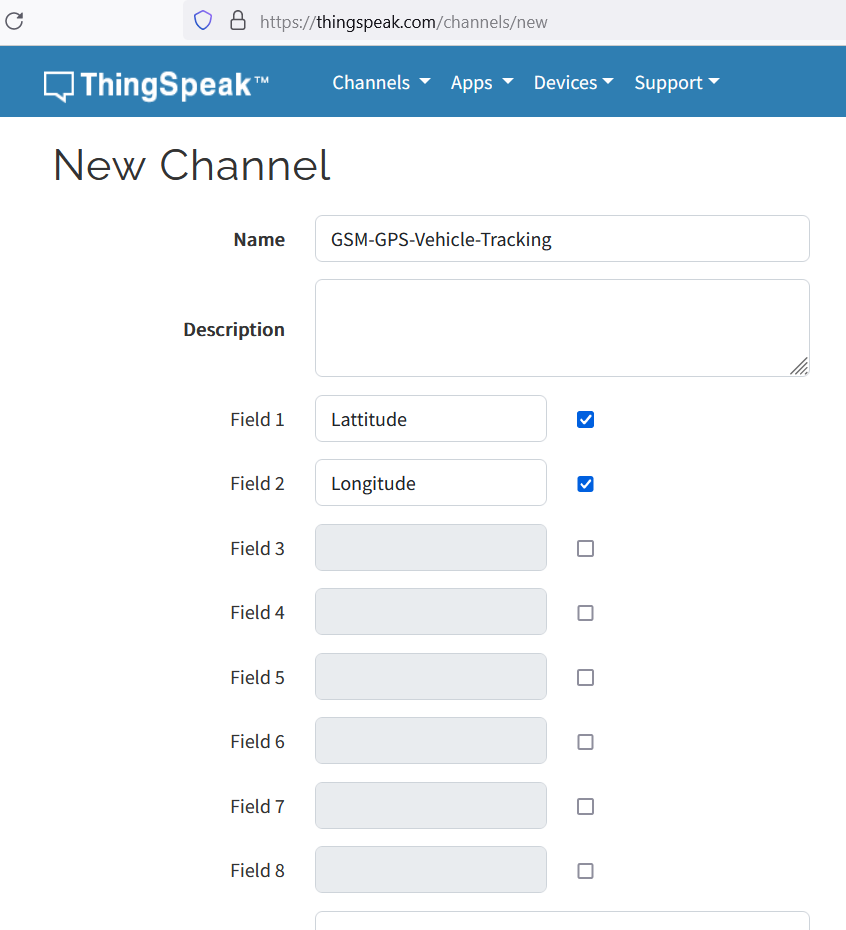Click the ThingSpeak speech-bubble logo
Viewport: 846px width, 930px height.
point(59,87)
